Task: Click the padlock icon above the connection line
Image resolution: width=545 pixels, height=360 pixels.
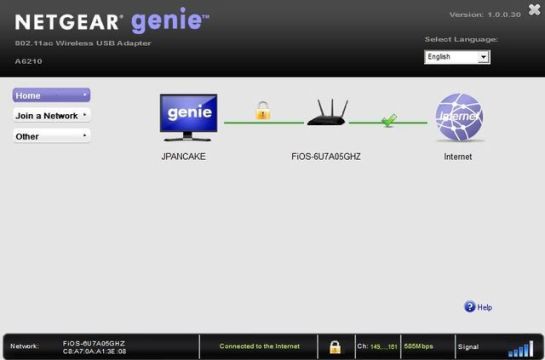Action: (263, 111)
